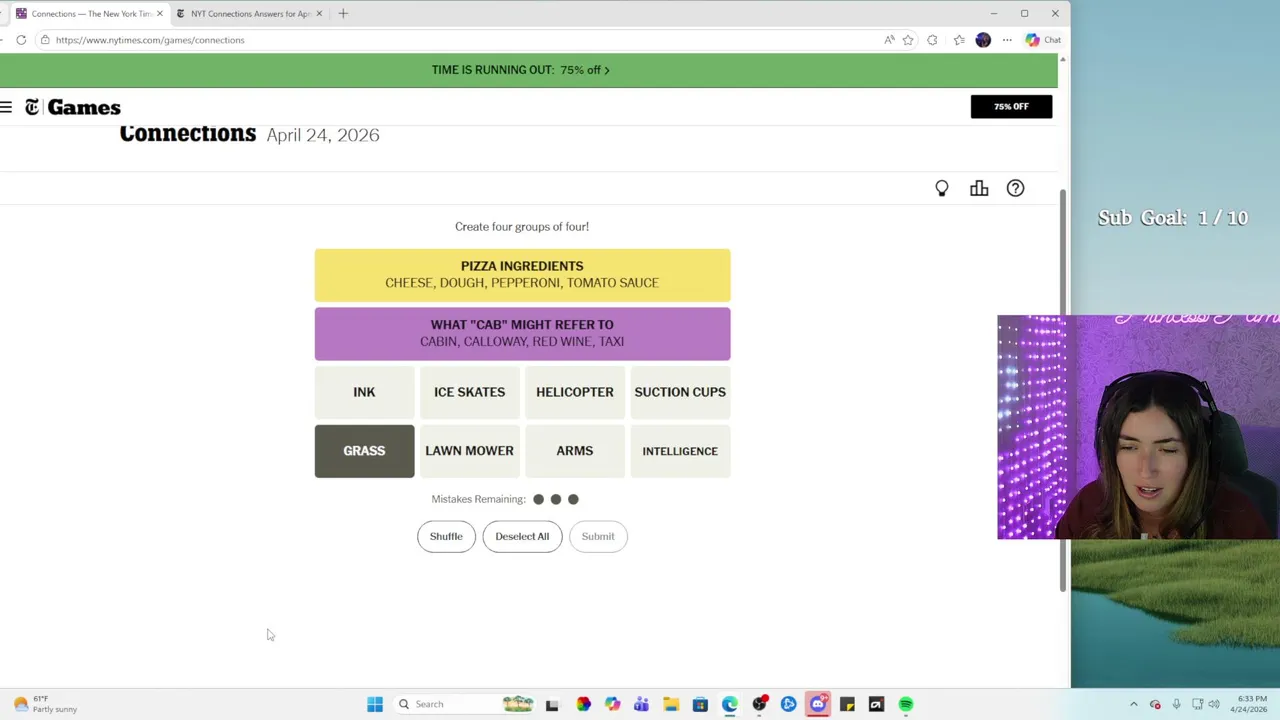Click the microphone icon in system tray

1176,704
